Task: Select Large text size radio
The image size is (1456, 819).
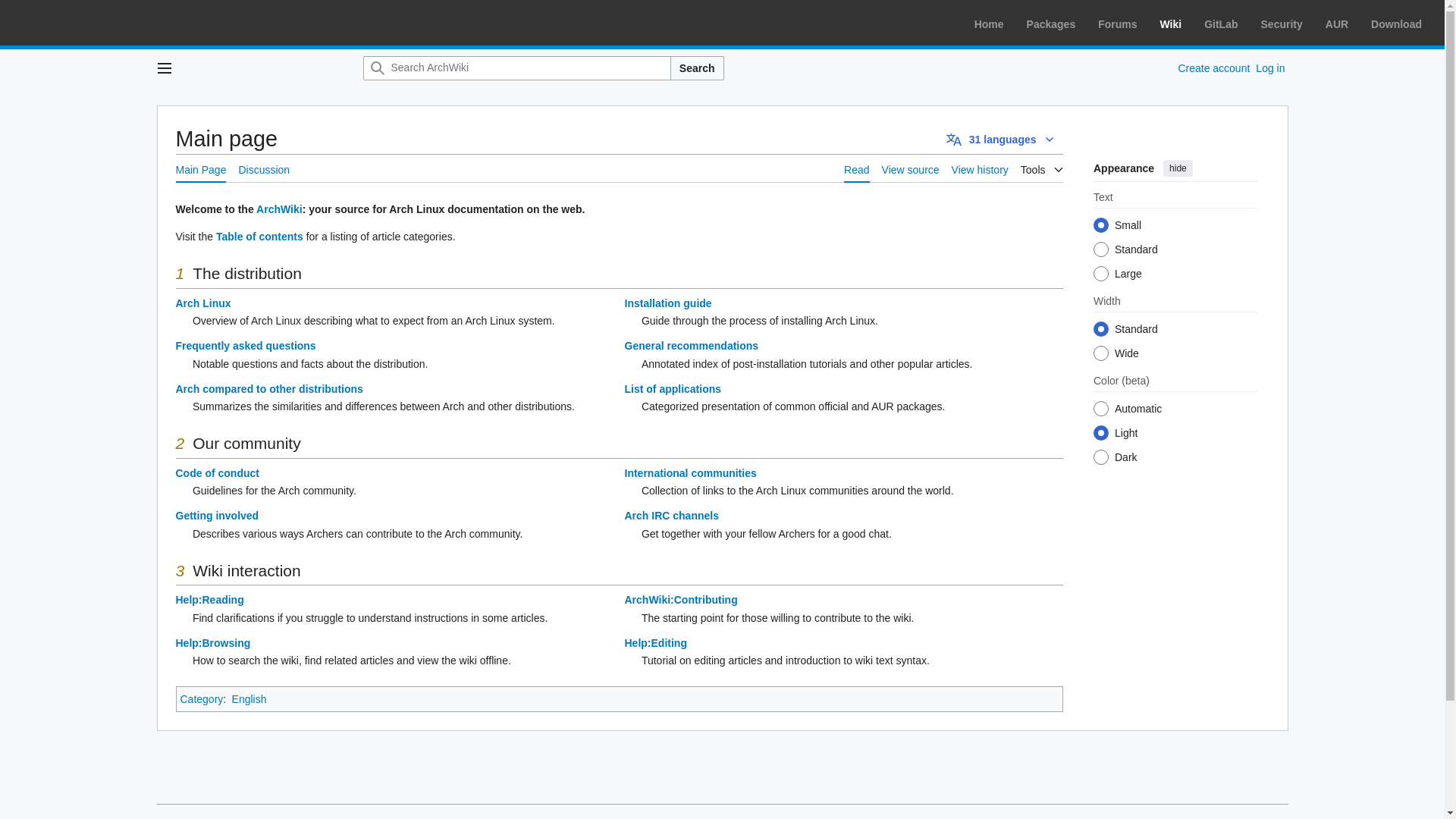Action: pos(1101,274)
